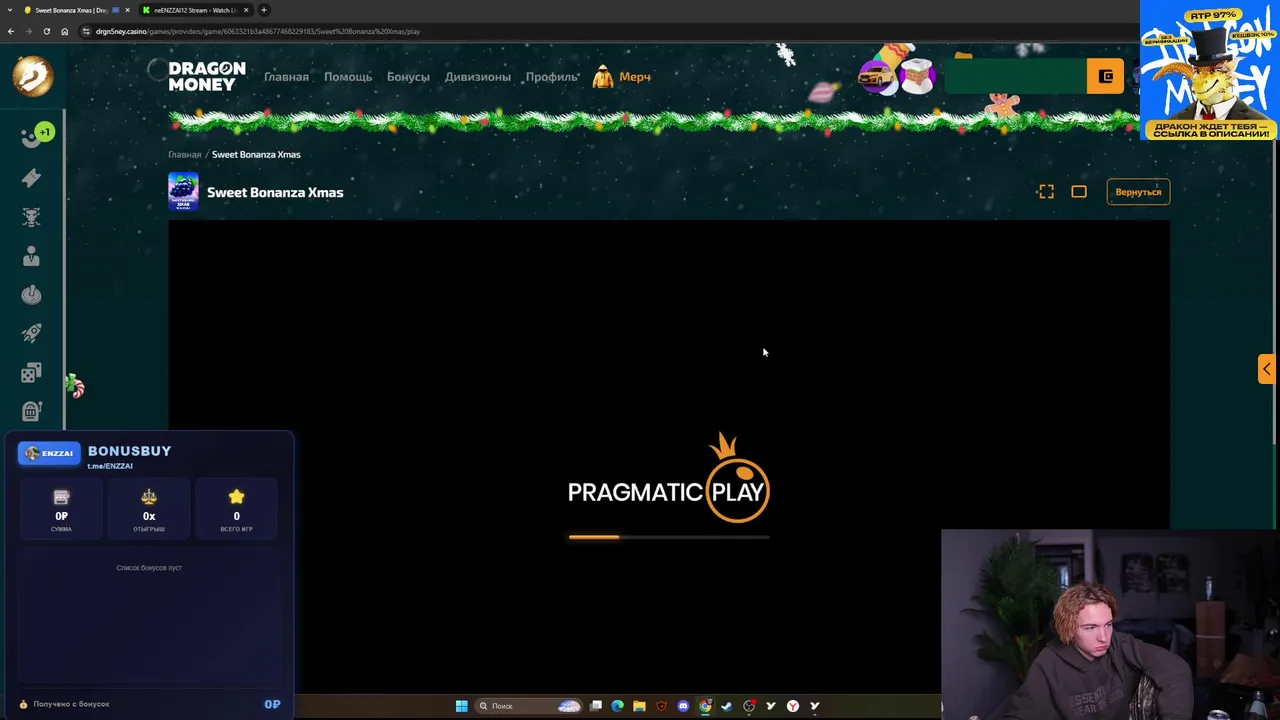Open the red shield app on the taskbar

661,706
